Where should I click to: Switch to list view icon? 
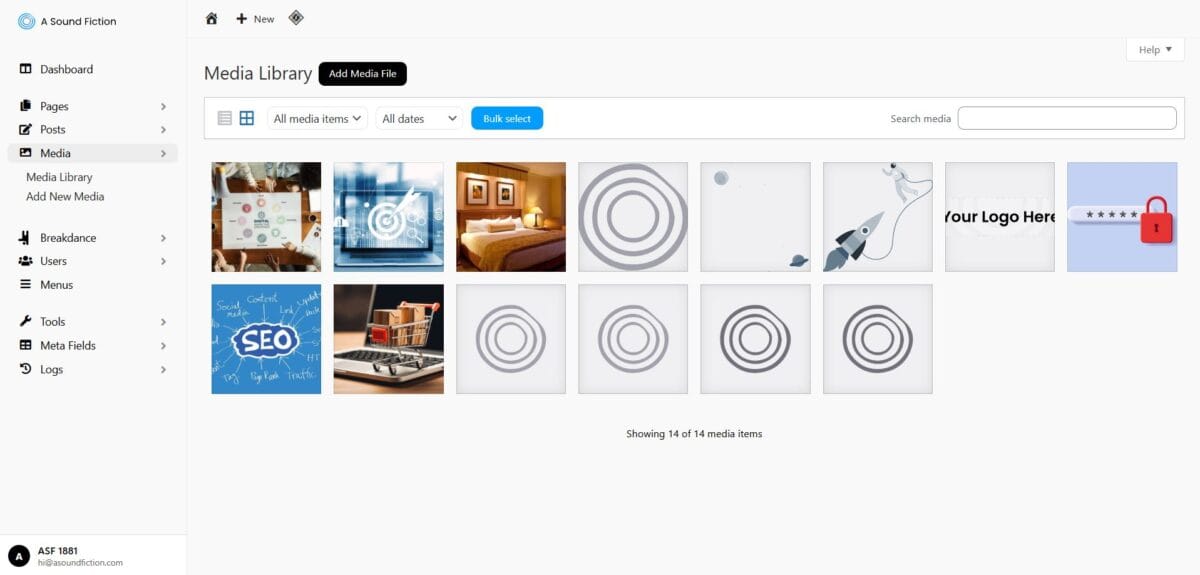click(x=224, y=118)
